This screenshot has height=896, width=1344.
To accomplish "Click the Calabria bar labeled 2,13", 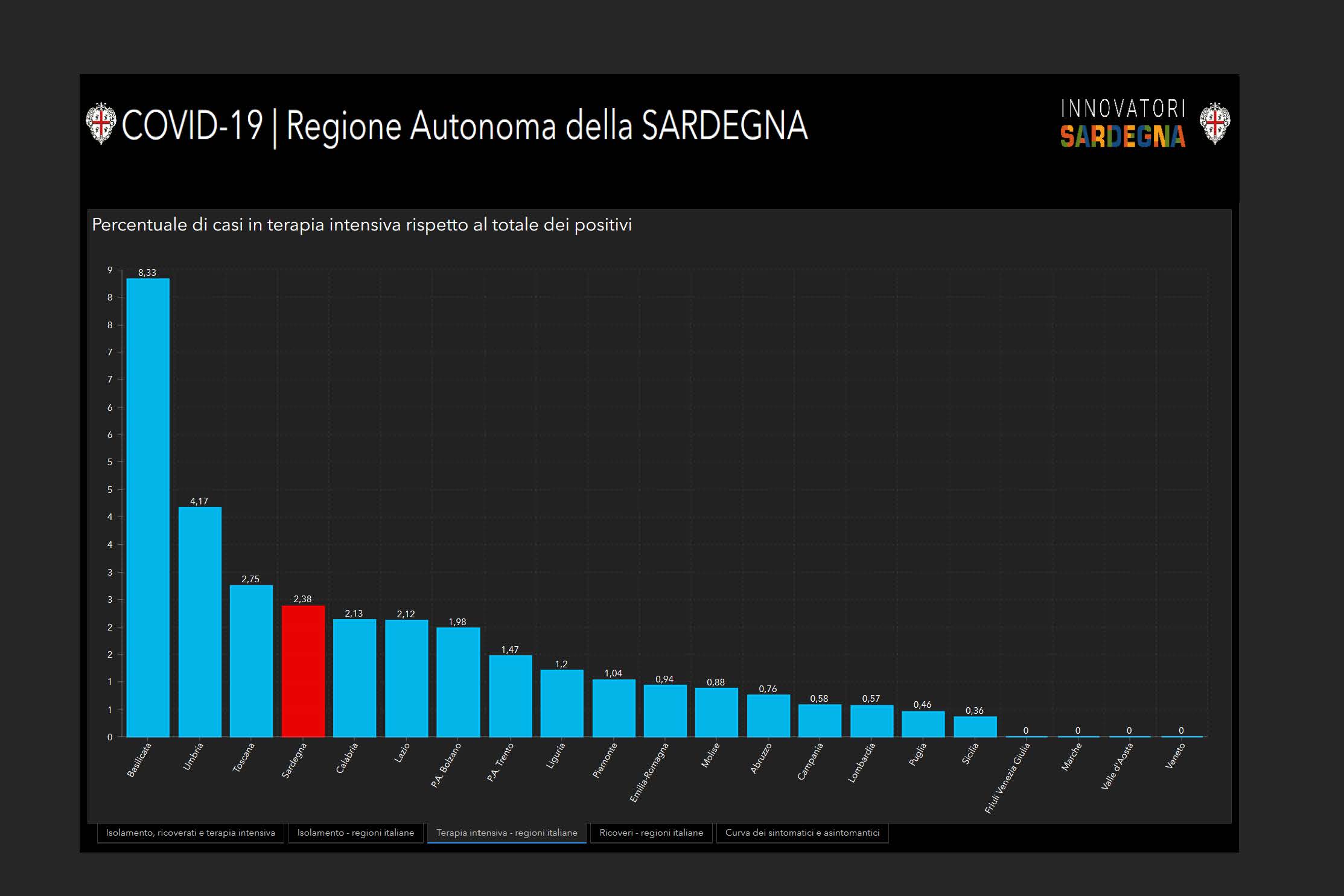I will [354, 678].
